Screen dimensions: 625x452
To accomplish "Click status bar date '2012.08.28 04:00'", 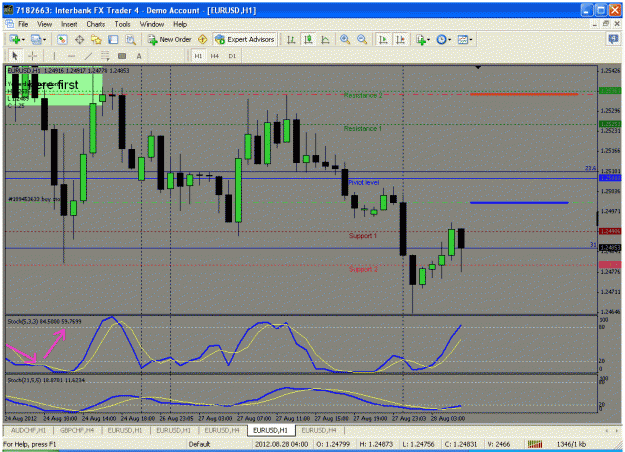I will (282, 444).
